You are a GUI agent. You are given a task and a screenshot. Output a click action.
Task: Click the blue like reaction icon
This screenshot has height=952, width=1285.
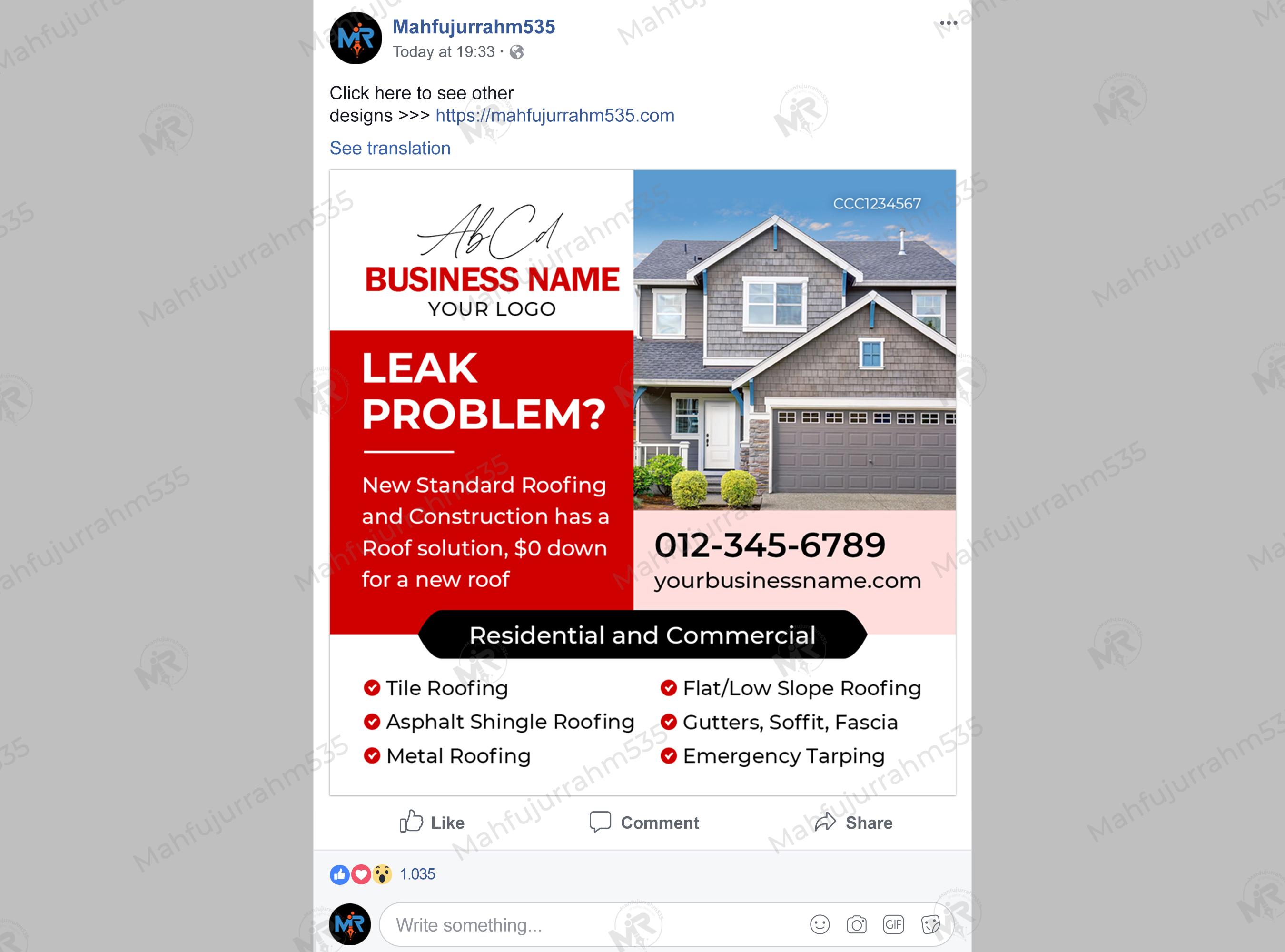[x=339, y=874]
